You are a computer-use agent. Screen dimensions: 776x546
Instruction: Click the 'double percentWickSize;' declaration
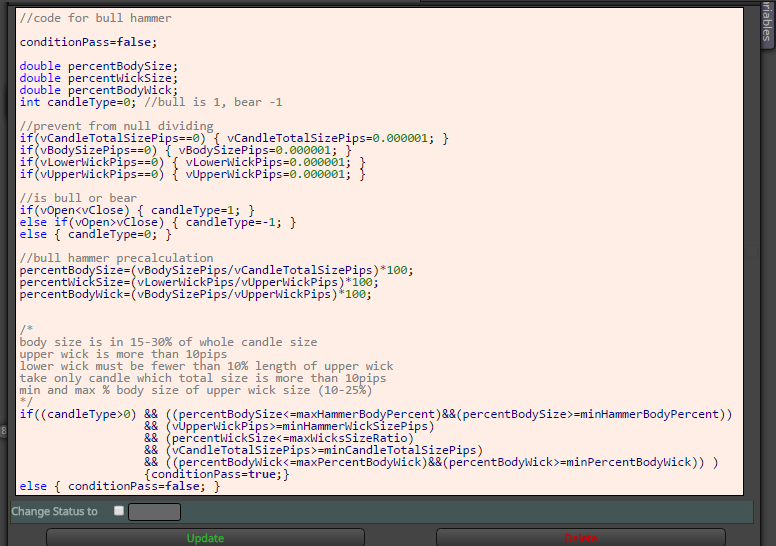click(98, 78)
